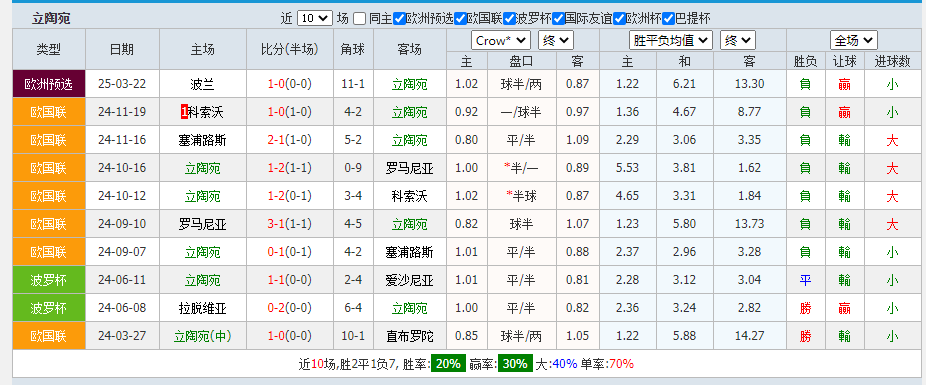Enable the 同主 checkbox

point(360,18)
